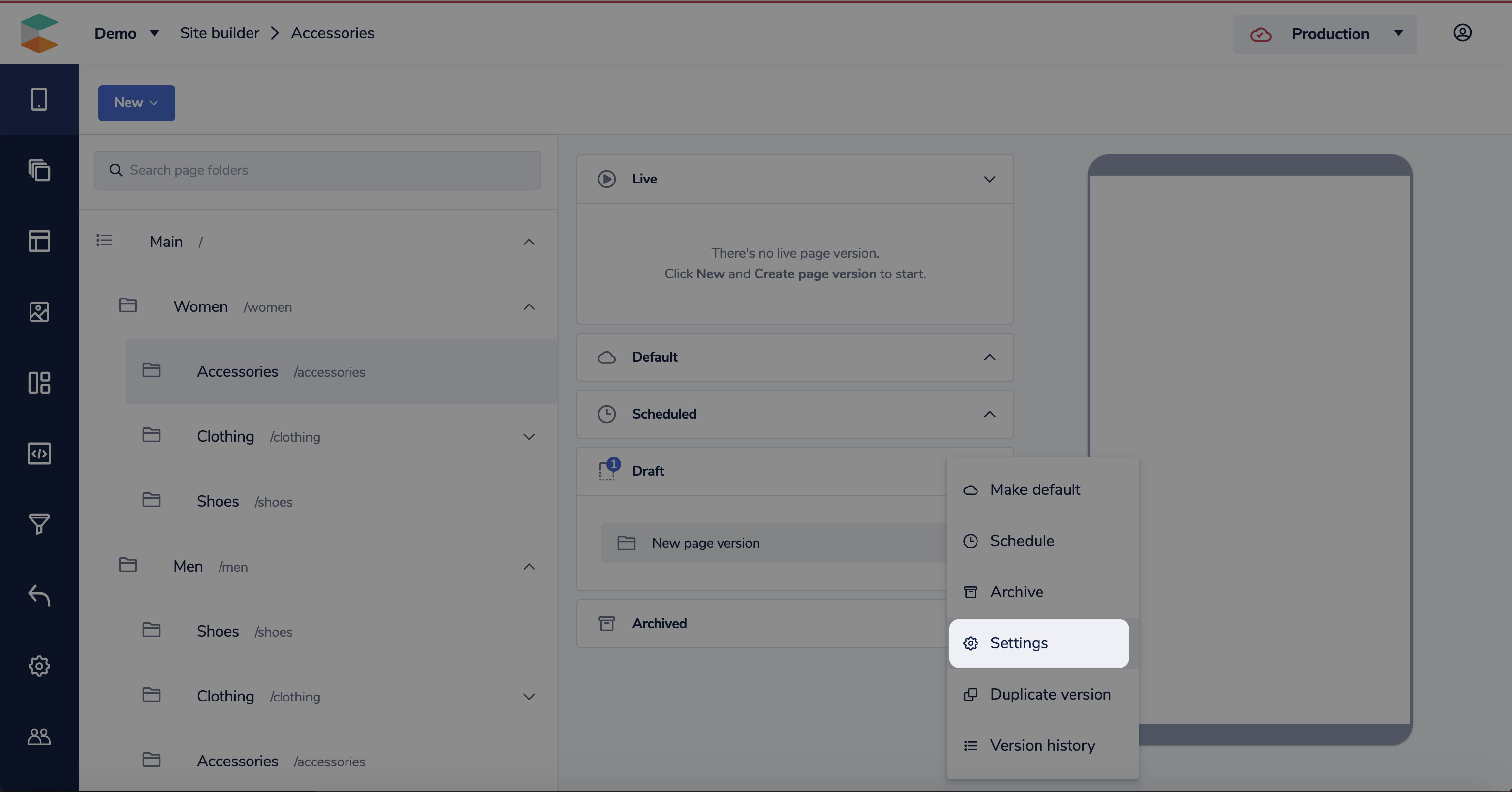1512x792 pixels.
Task: Open the media image library icon
Action: tap(39, 311)
